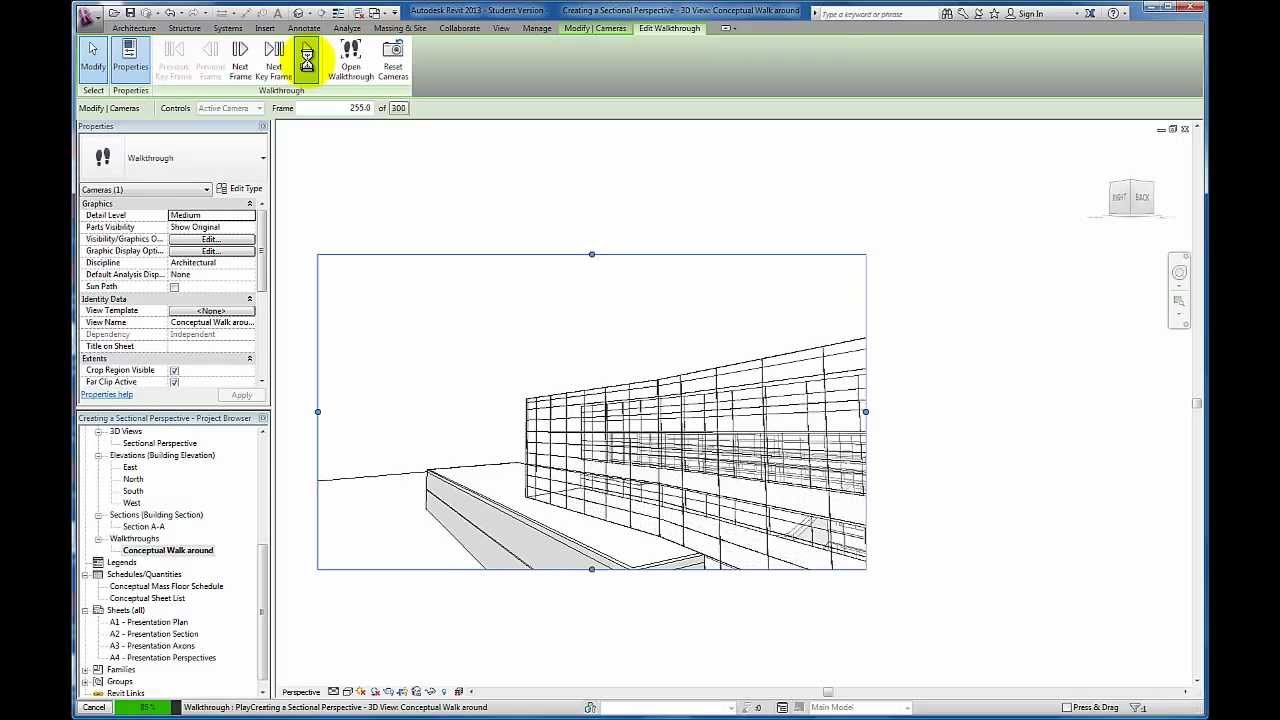
Task: Click the Project Browser vertical scrollbar
Action: pos(263,610)
